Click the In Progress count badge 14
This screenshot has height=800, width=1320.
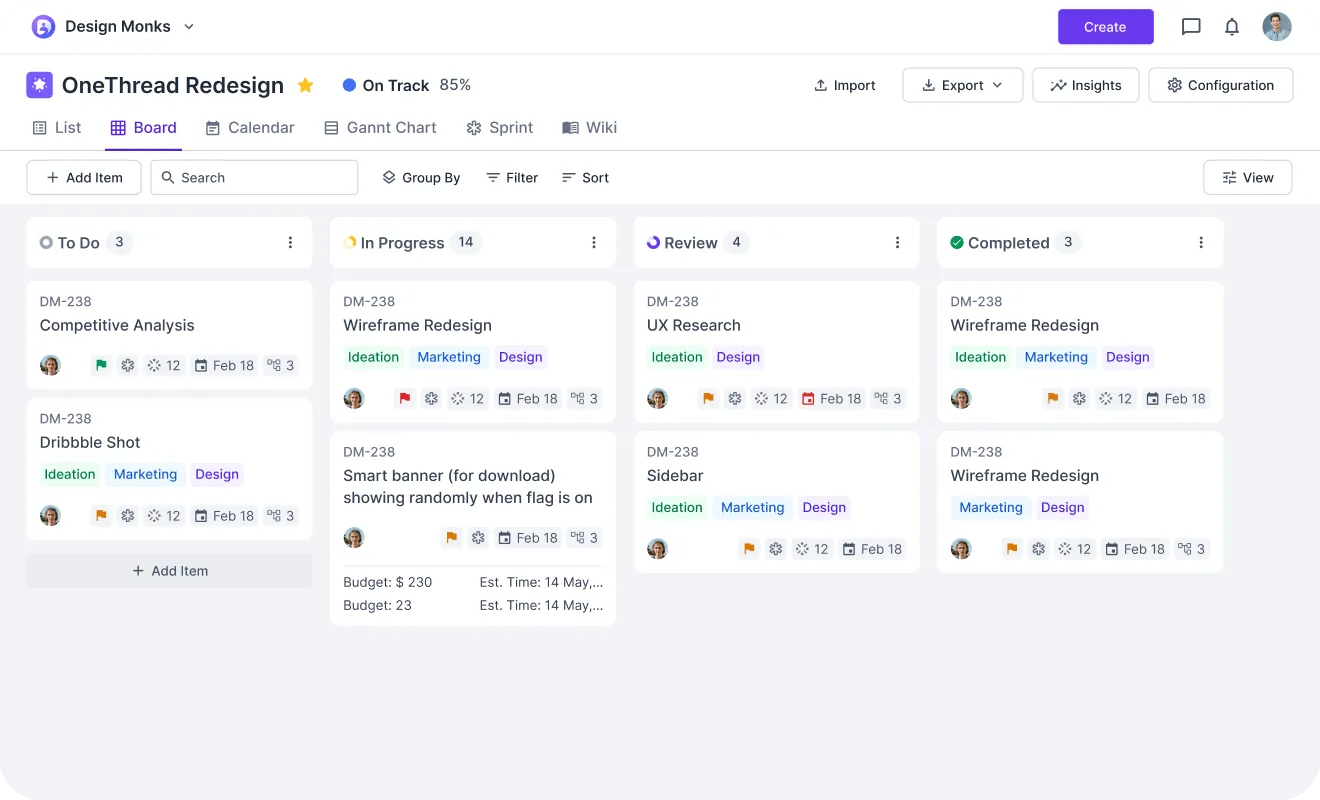(x=466, y=242)
